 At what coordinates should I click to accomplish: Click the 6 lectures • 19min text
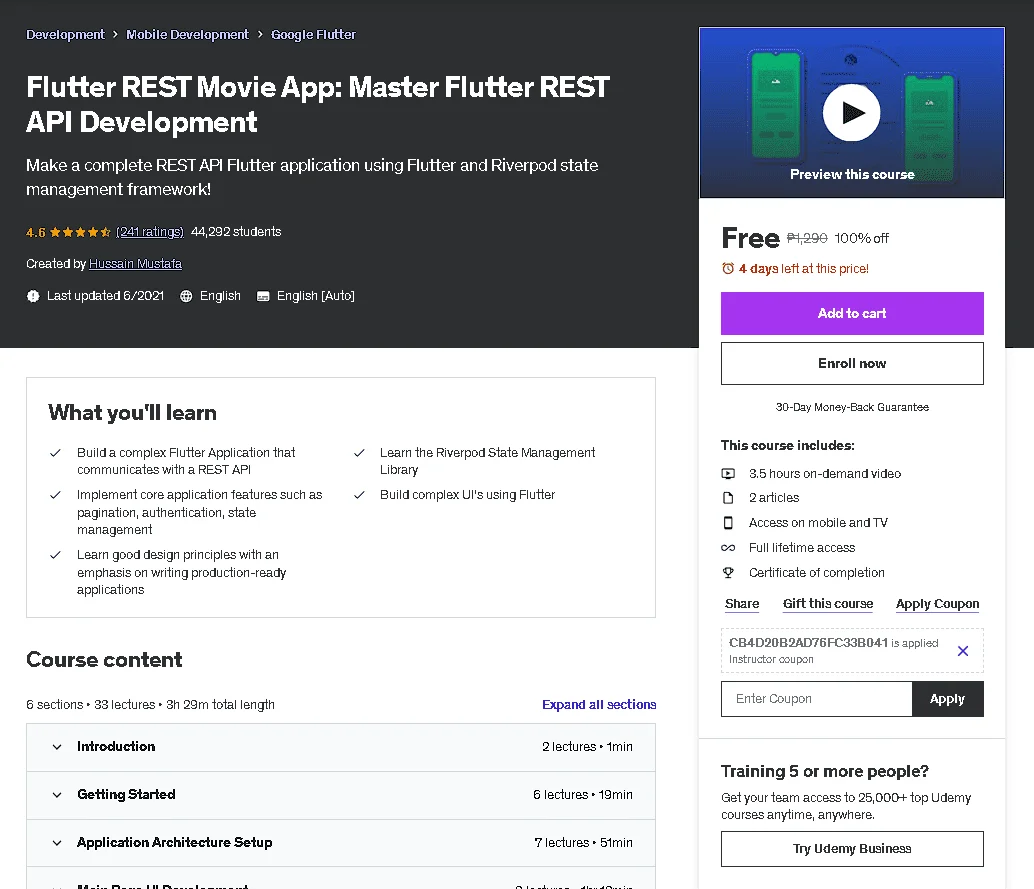(583, 795)
